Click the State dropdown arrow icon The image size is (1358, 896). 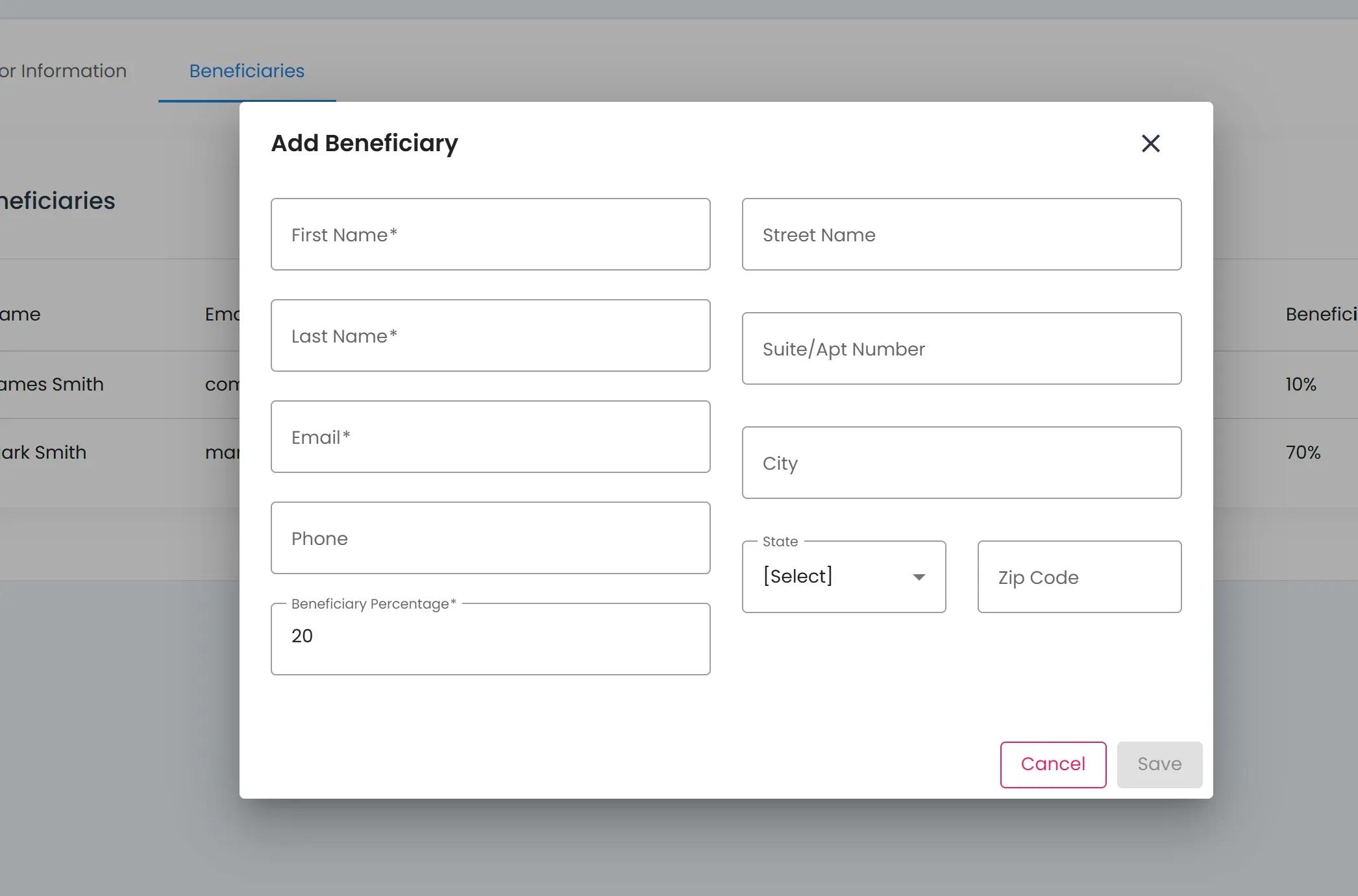(x=919, y=577)
